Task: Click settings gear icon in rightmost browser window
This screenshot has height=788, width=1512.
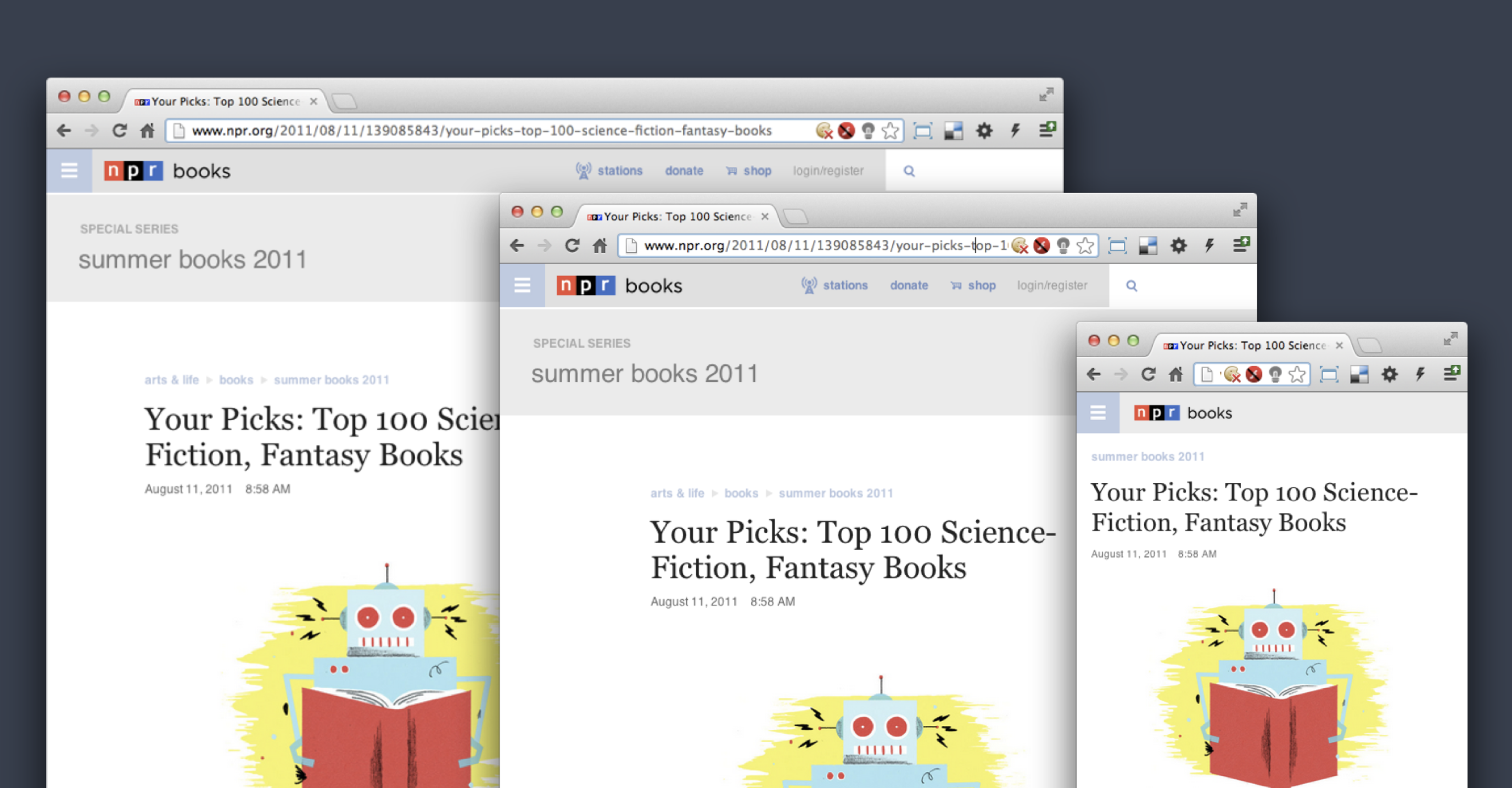Action: coord(1390,374)
